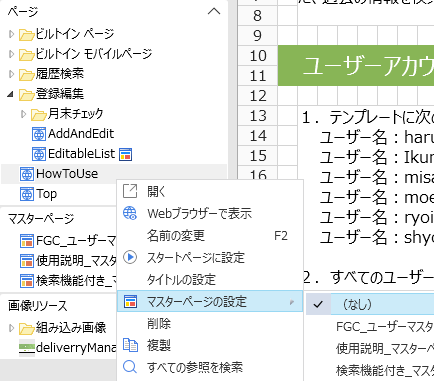Choose すべての参照を検索 menu entry
The width and height of the screenshot is (434, 381).
coord(210,367)
